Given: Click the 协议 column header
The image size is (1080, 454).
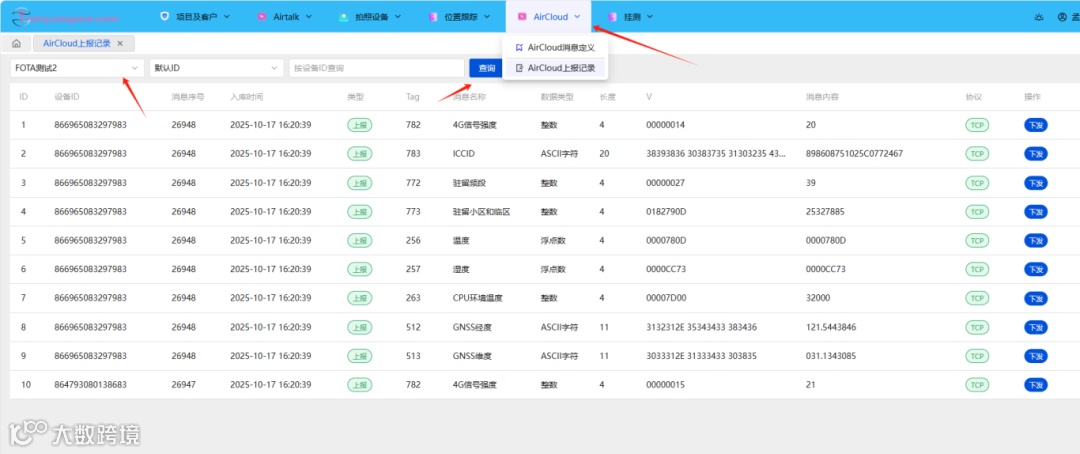Looking at the screenshot, I should [x=973, y=97].
